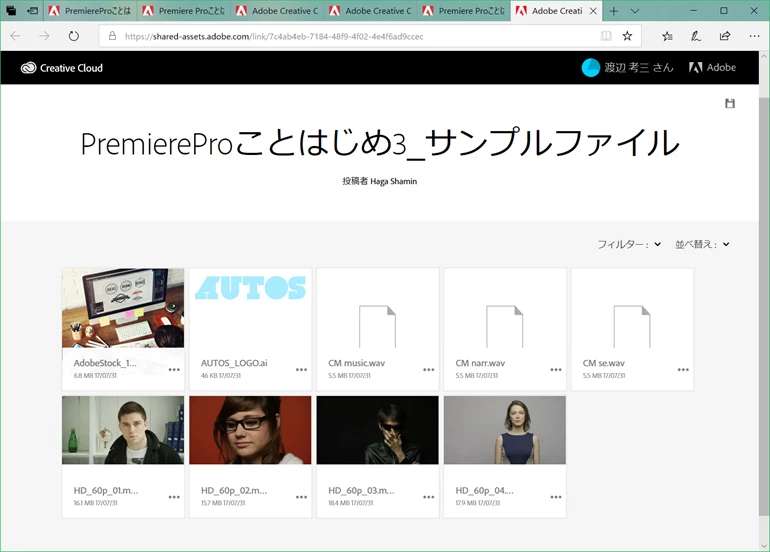Click the save to Creative Cloud icon
Image resolution: width=770 pixels, height=552 pixels.
click(730, 103)
